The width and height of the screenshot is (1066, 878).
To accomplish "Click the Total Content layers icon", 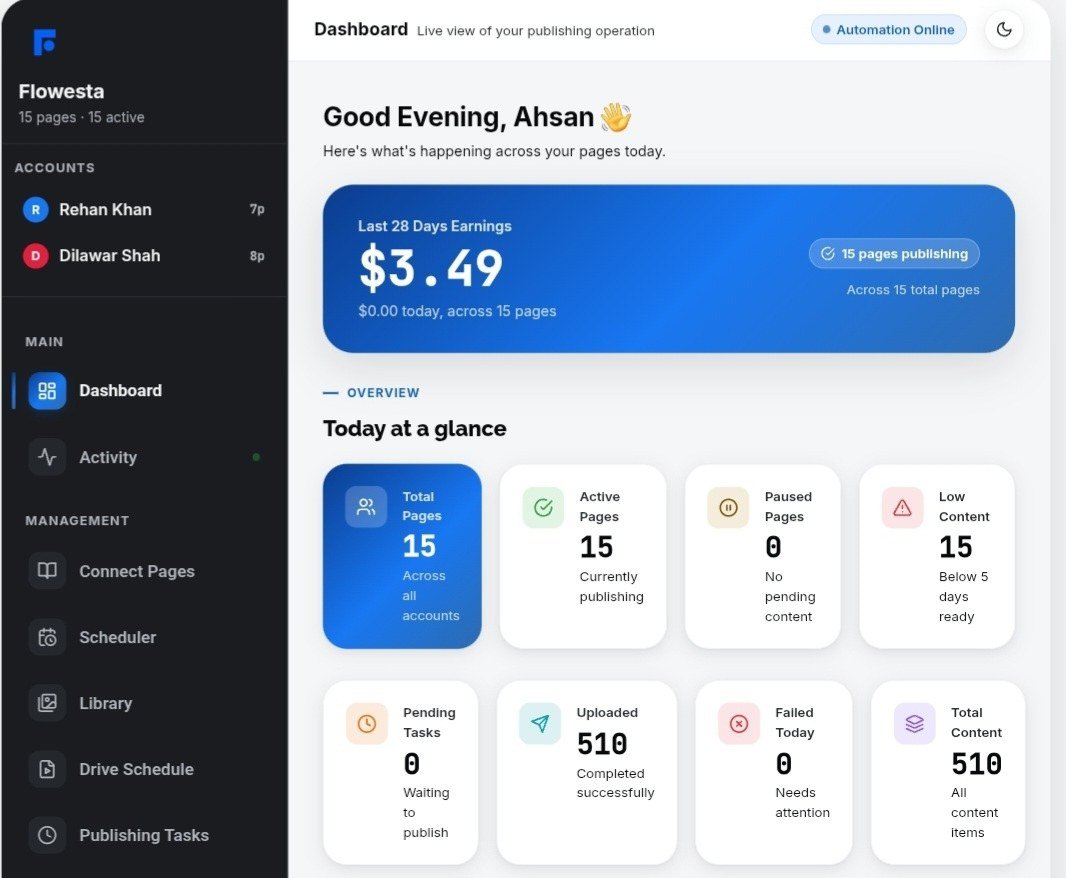I will [914, 724].
